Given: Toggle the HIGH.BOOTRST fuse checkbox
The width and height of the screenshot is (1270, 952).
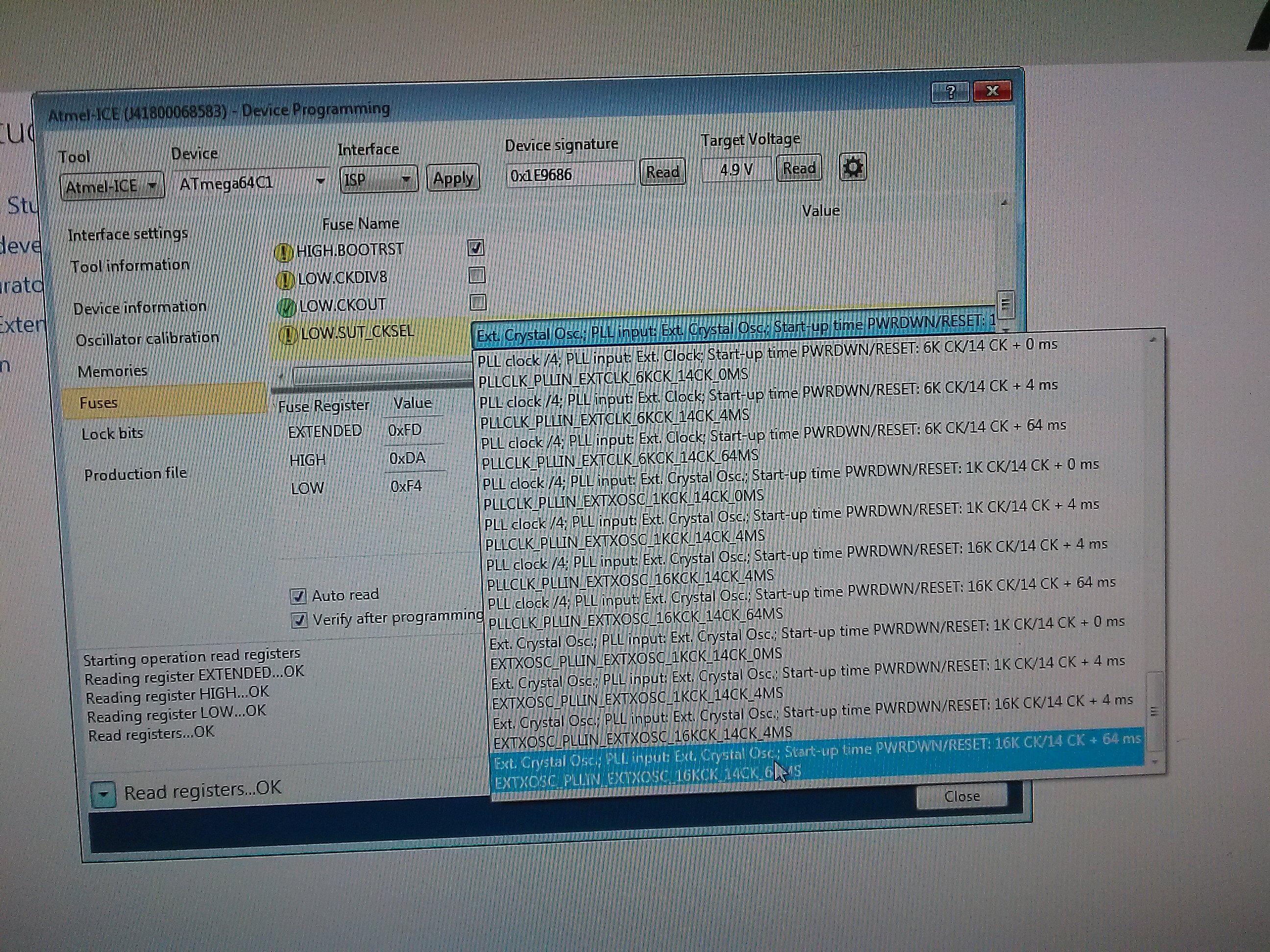Looking at the screenshot, I should [x=476, y=247].
